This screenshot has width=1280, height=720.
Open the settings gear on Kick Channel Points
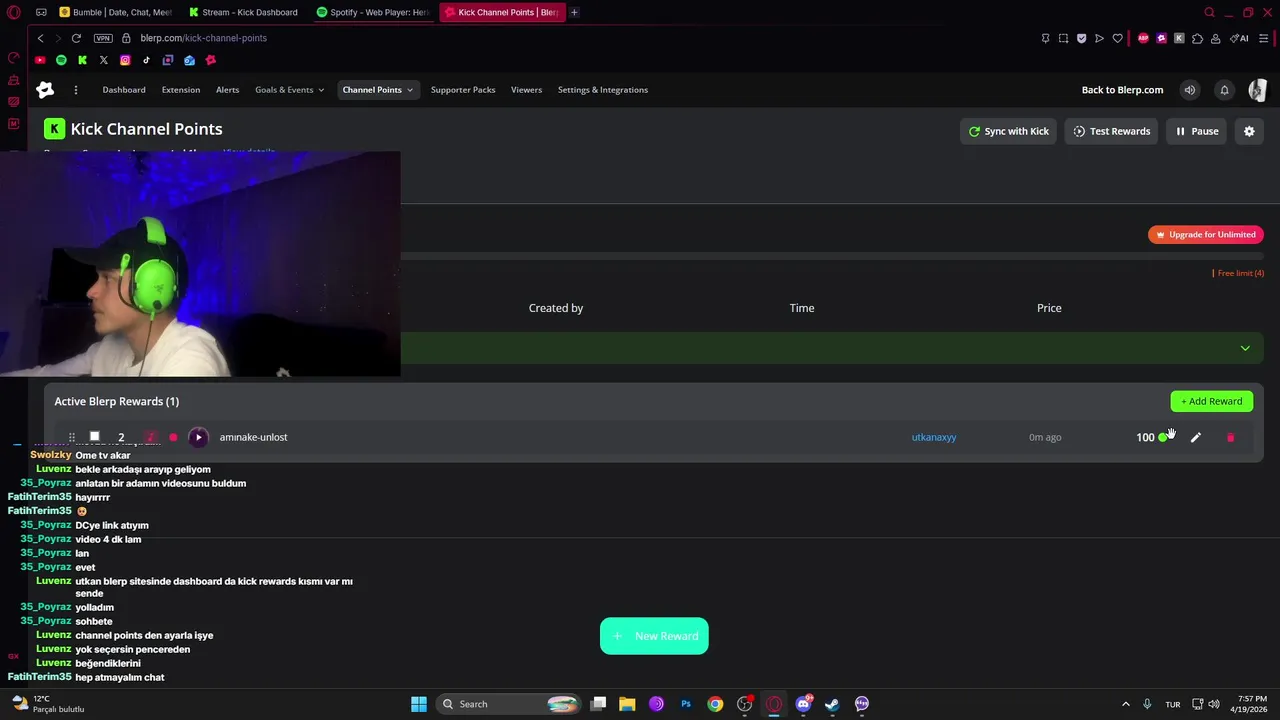point(1249,131)
